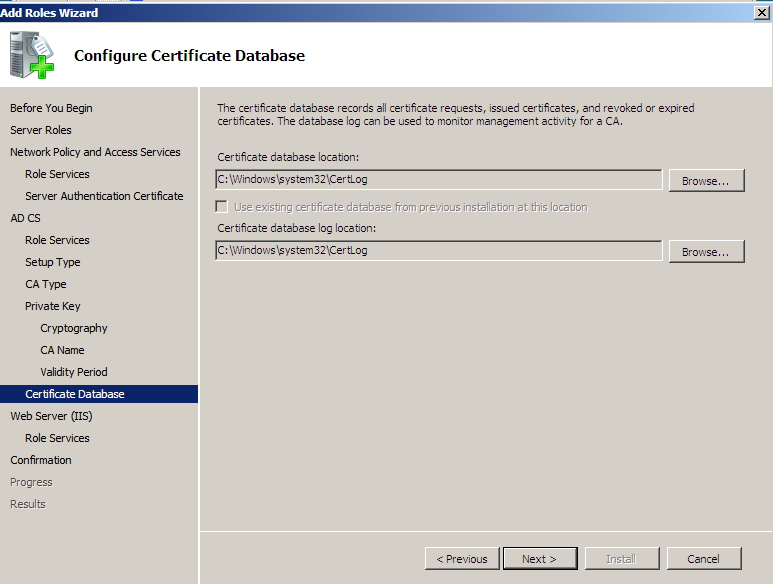Open Network Policy and Access Services step

[95, 152]
